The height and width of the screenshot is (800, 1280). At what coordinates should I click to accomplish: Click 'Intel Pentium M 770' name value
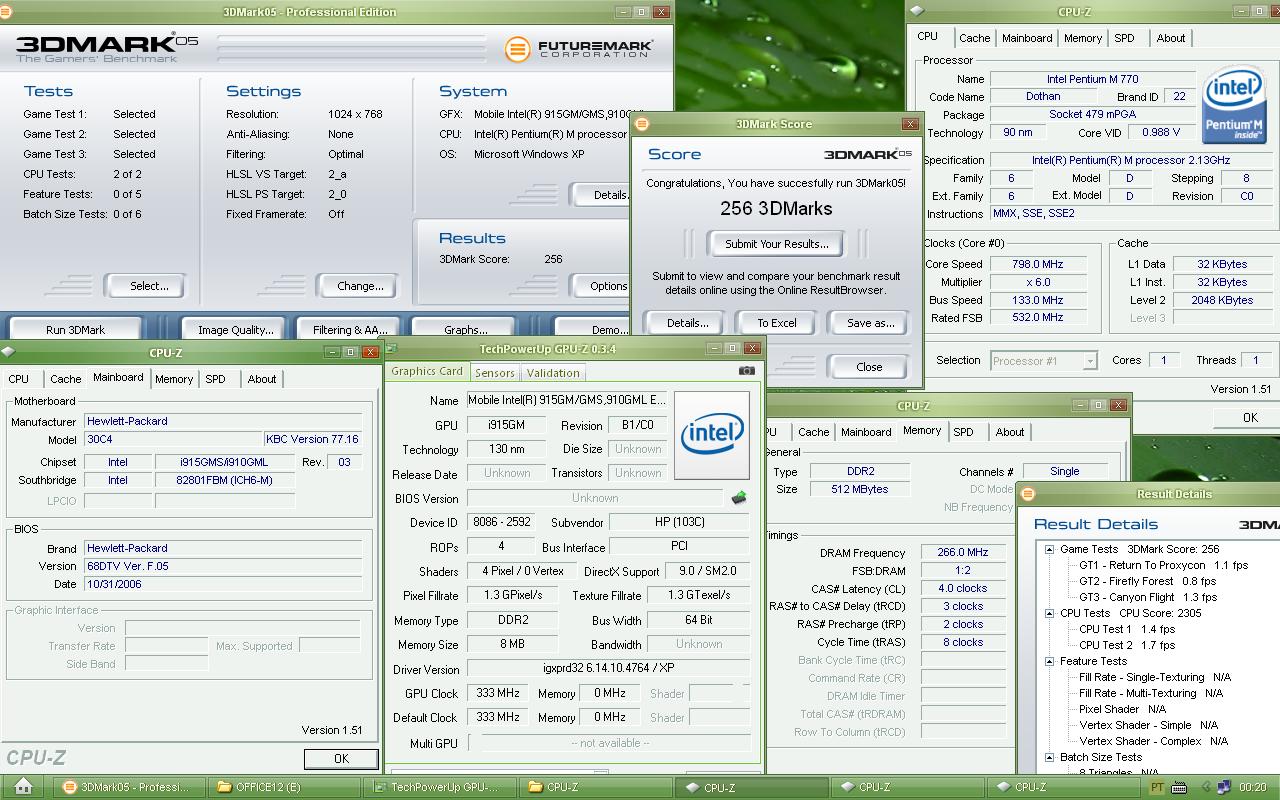1092,79
